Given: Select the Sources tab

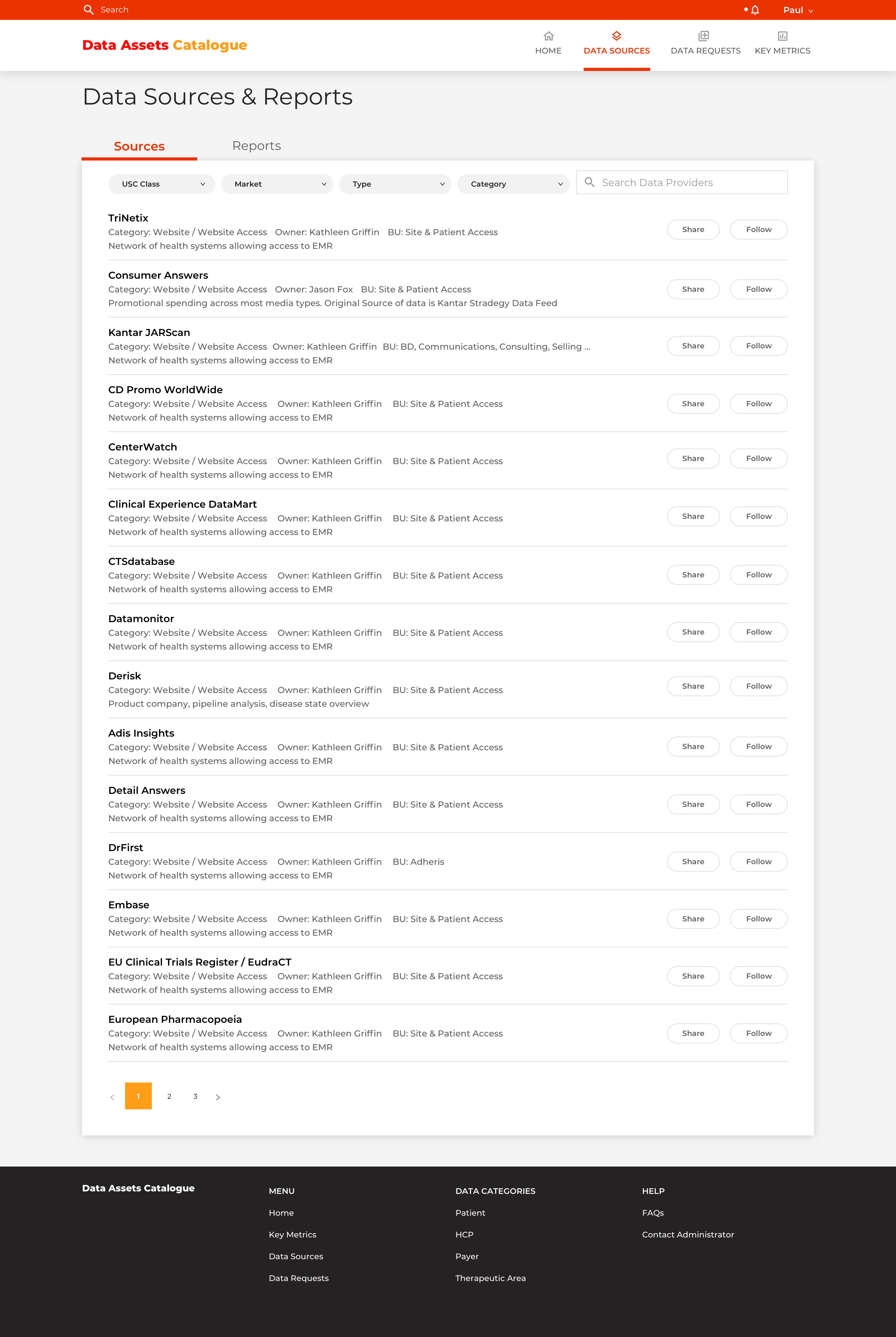Looking at the screenshot, I should pyautogui.click(x=139, y=146).
